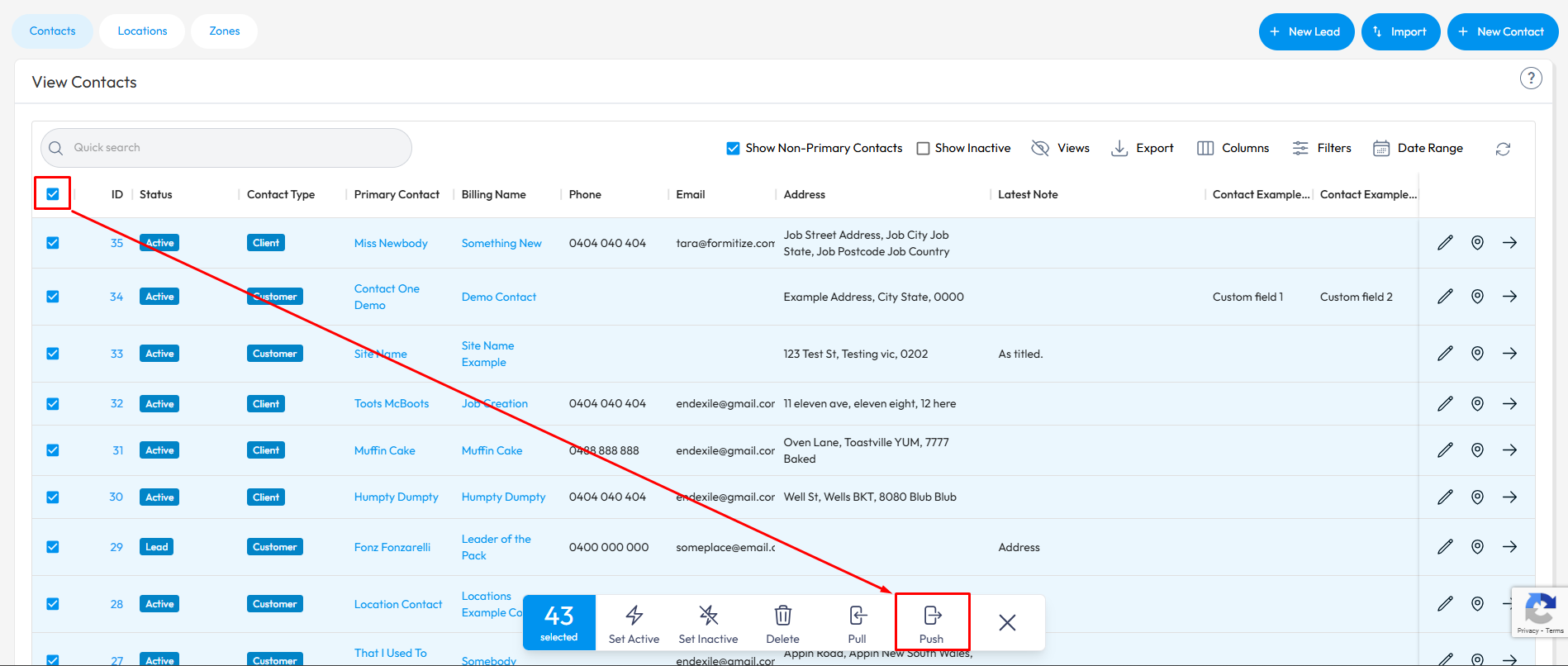Uncheck the row 32 checkbox
This screenshot has height=666, width=1568.
(53, 404)
